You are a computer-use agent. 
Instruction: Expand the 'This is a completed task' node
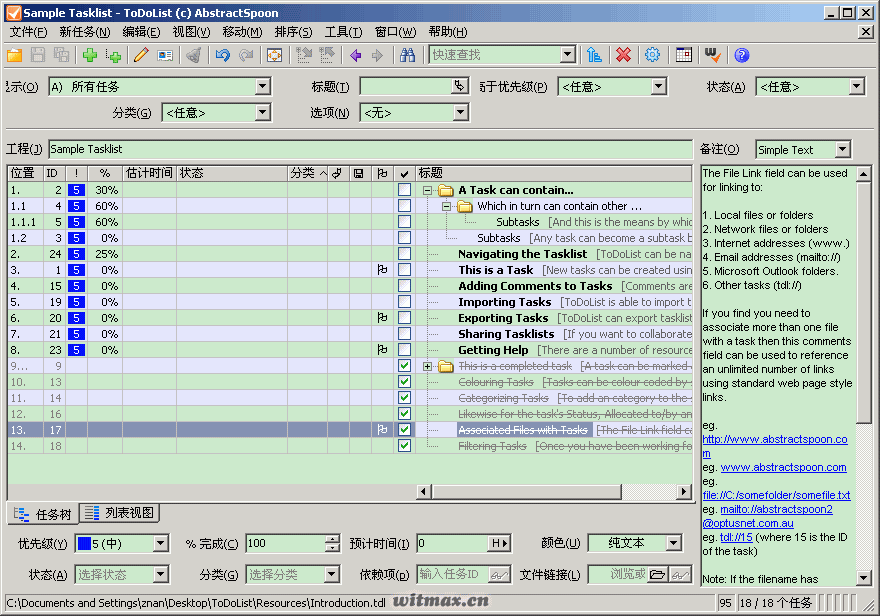click(427, 366)
